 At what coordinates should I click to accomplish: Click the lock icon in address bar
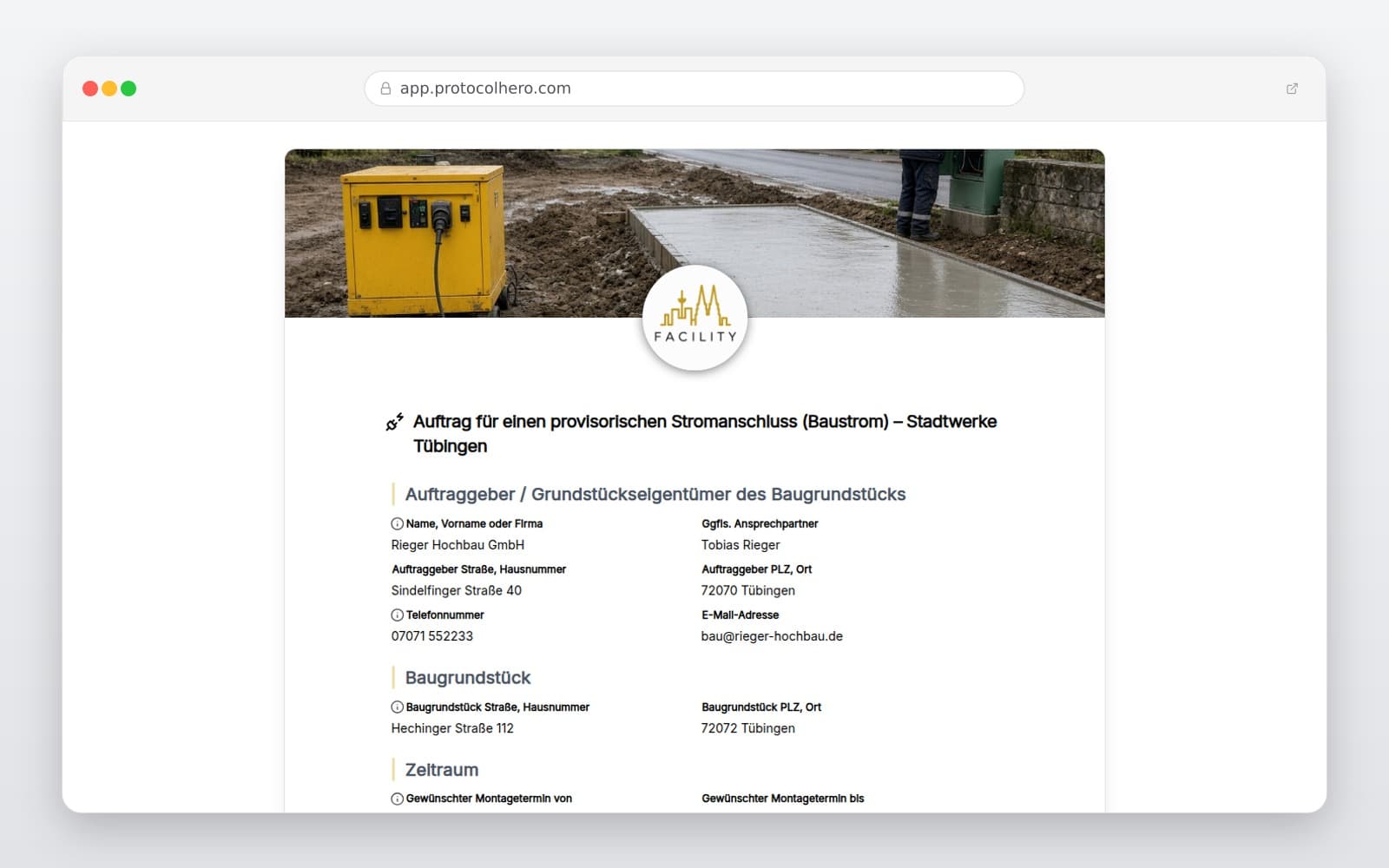[x=385, y=89]
